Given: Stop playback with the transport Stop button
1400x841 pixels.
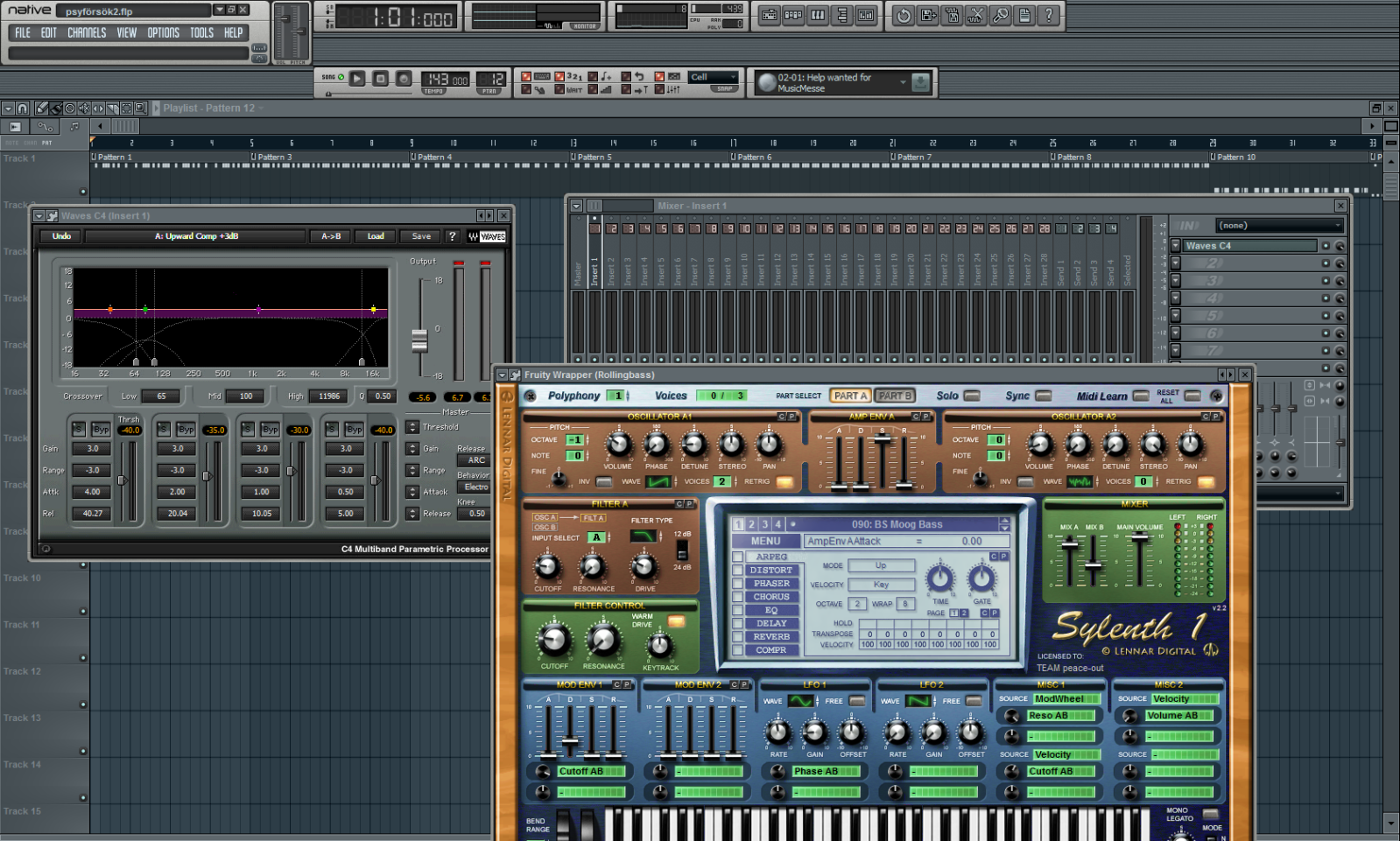Looking at the screenshot, I should tap(381, 79).
